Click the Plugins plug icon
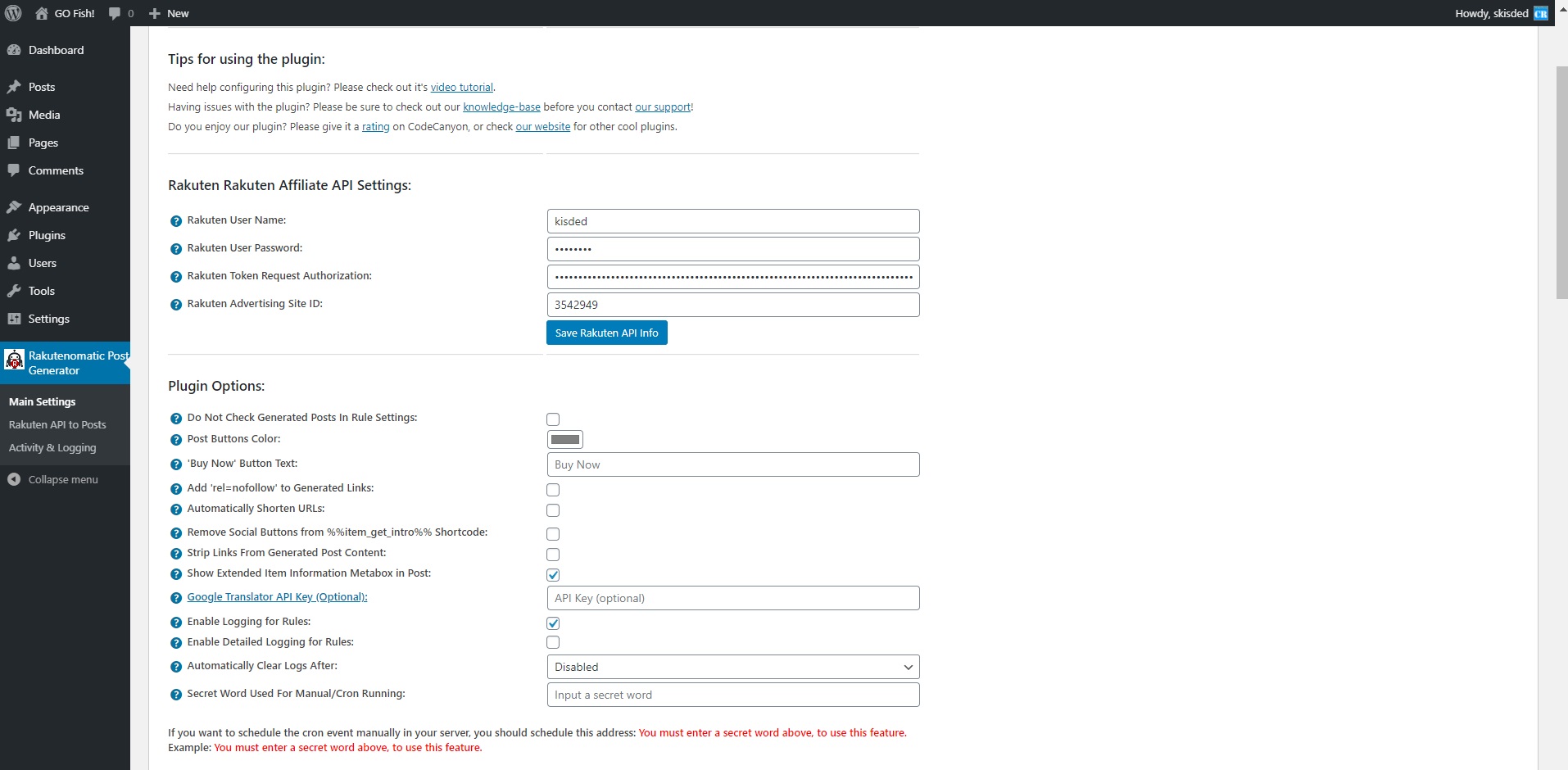Screen dimensions: 1568x770 tap(14, 235)
